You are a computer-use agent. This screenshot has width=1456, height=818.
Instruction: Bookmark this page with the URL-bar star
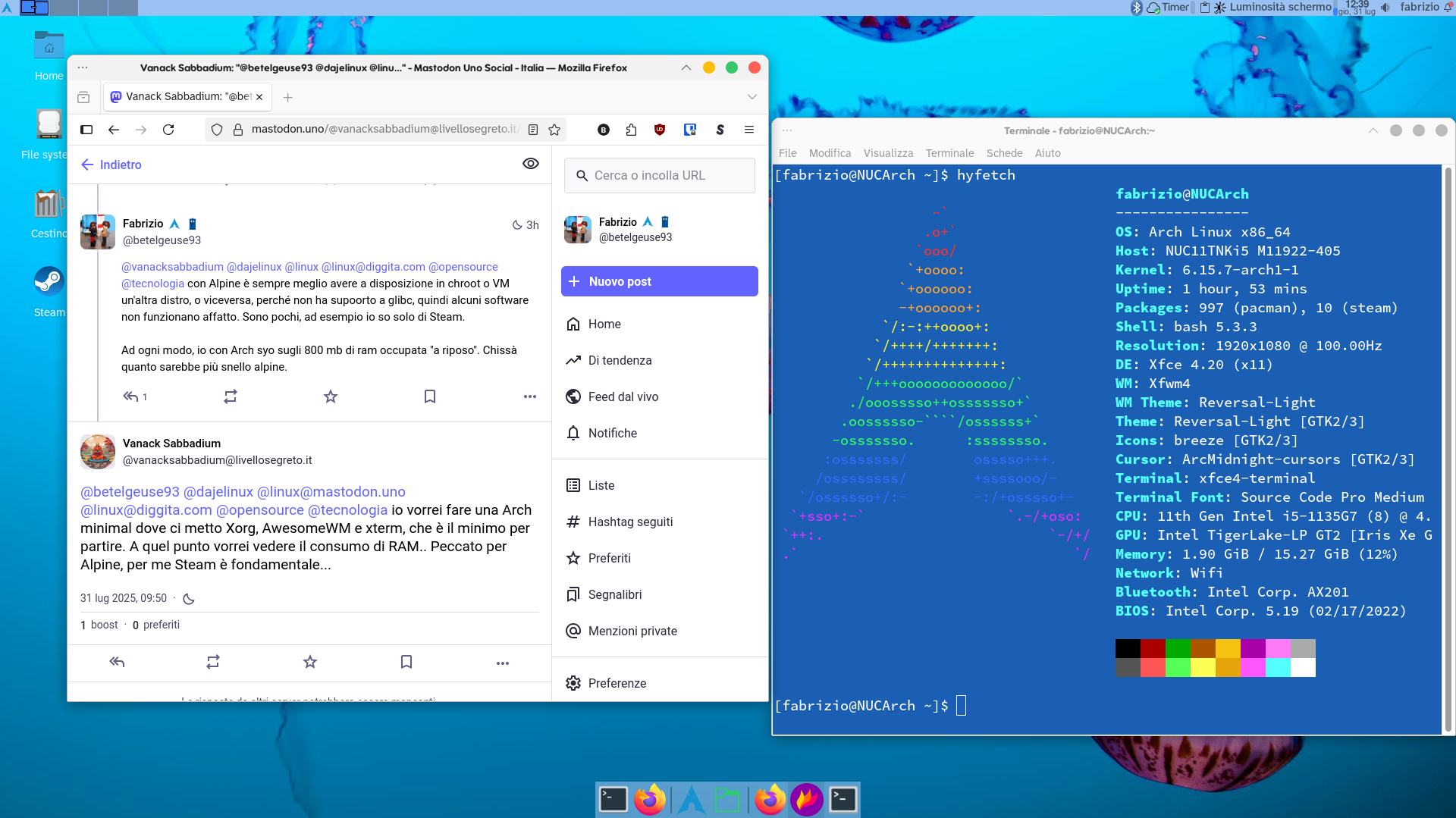pyautogui.click(x=554, y=130)
